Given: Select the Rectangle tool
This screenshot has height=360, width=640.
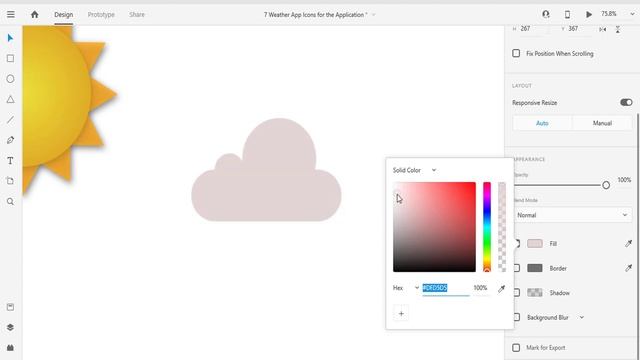Looking at the screenshot, I should [10, 58].
